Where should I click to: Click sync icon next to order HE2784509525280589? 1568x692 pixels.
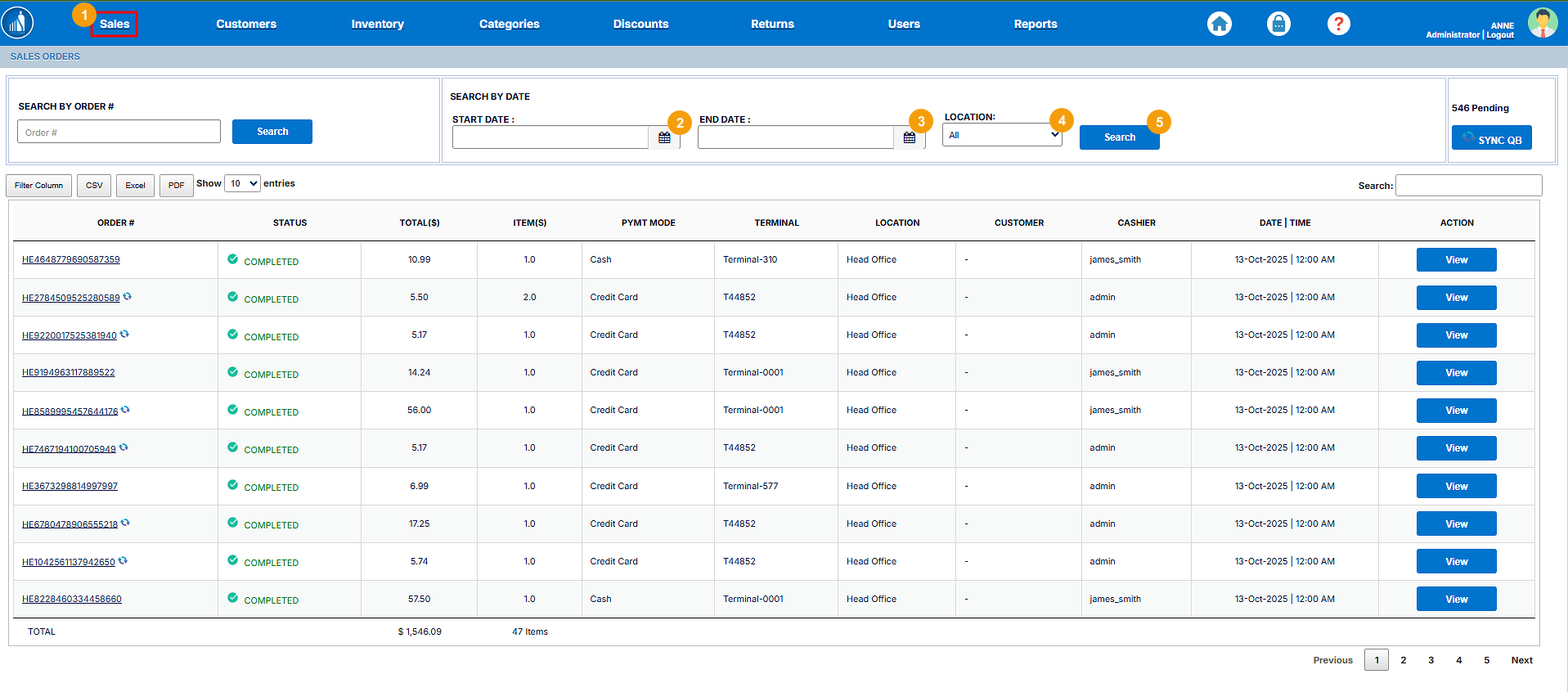pyautogui.click(x=128, y=297)
